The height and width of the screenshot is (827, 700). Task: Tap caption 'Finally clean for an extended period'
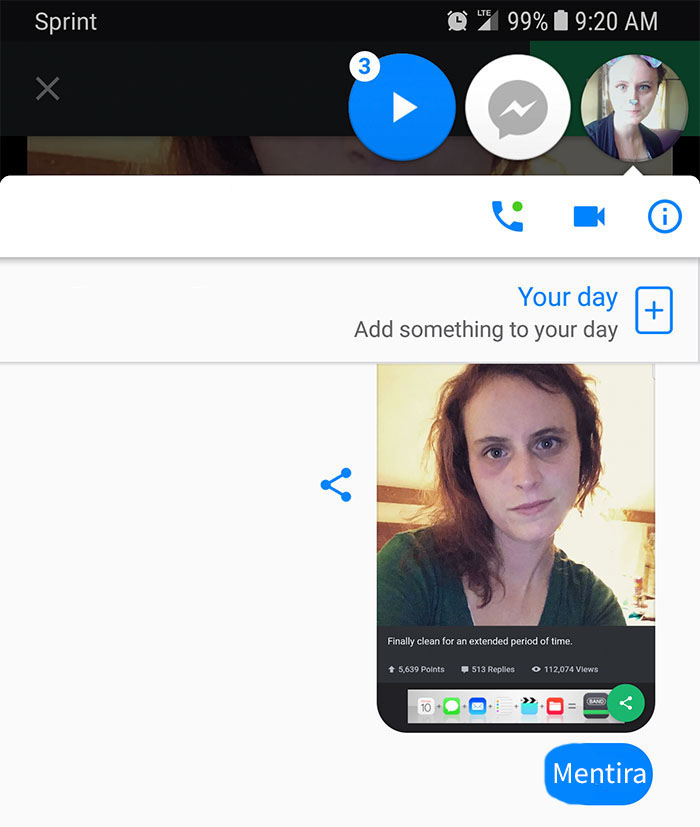480,641
